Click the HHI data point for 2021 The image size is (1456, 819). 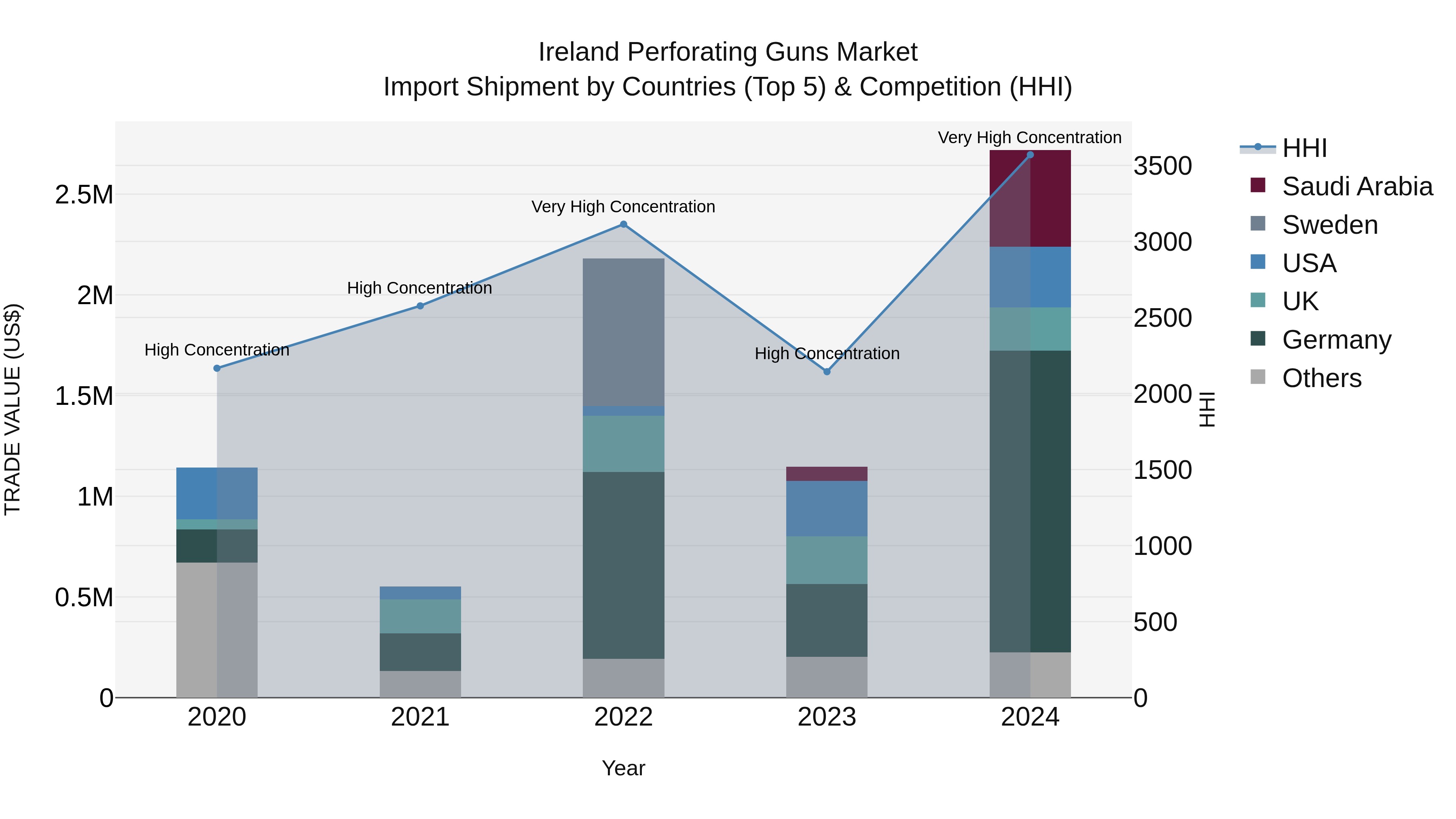(x=420, y=306)
